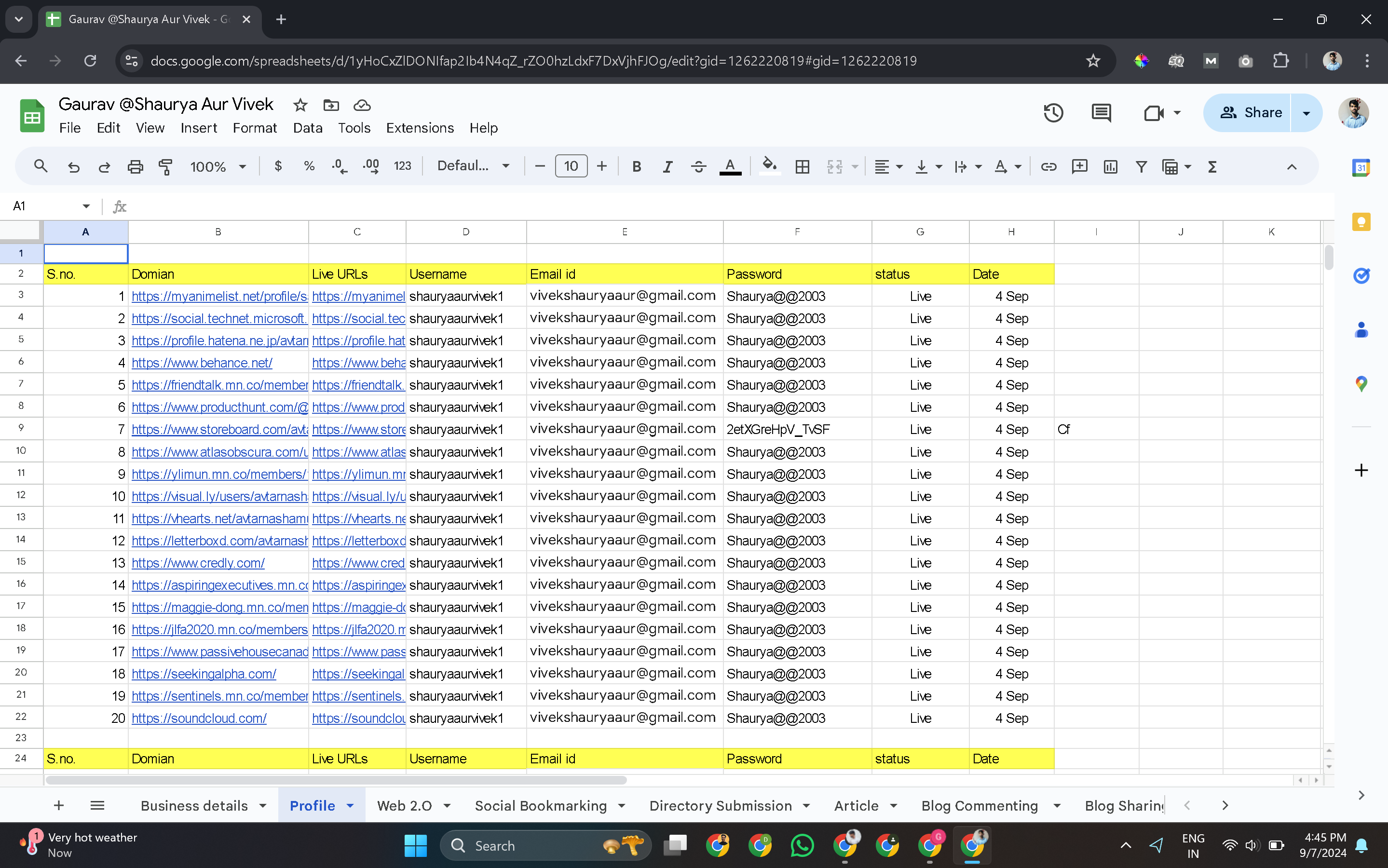
Task: Click the borders icon in toolbar
Action: point(802,166)
